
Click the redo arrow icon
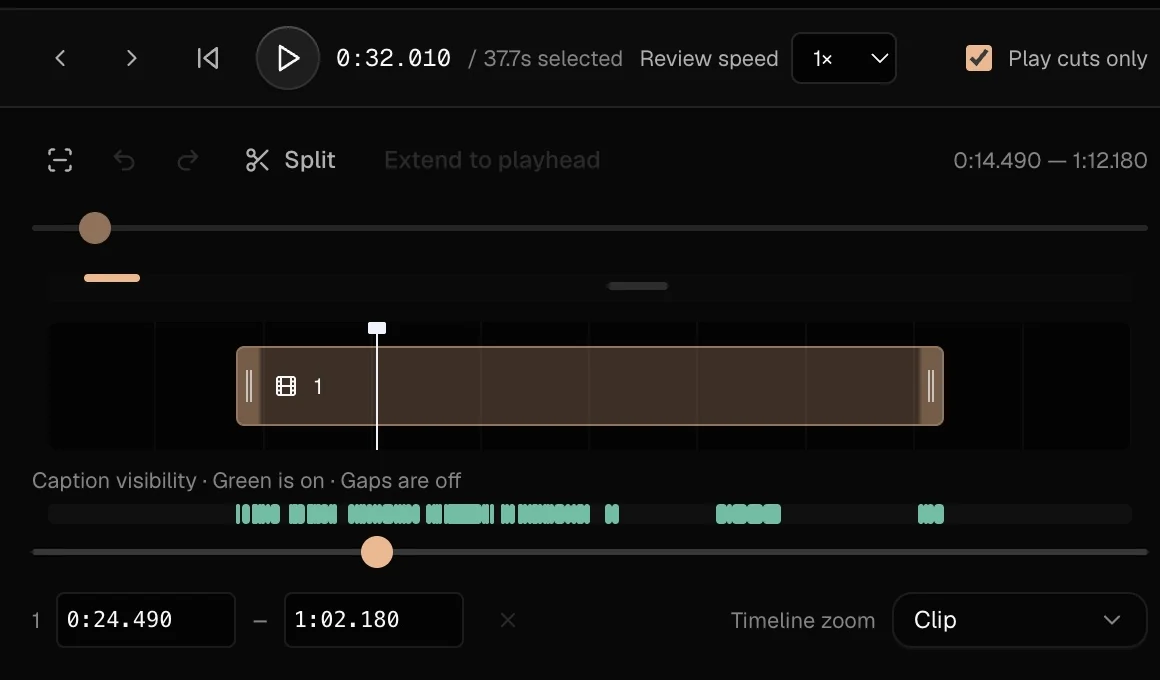tap(188, 160)
